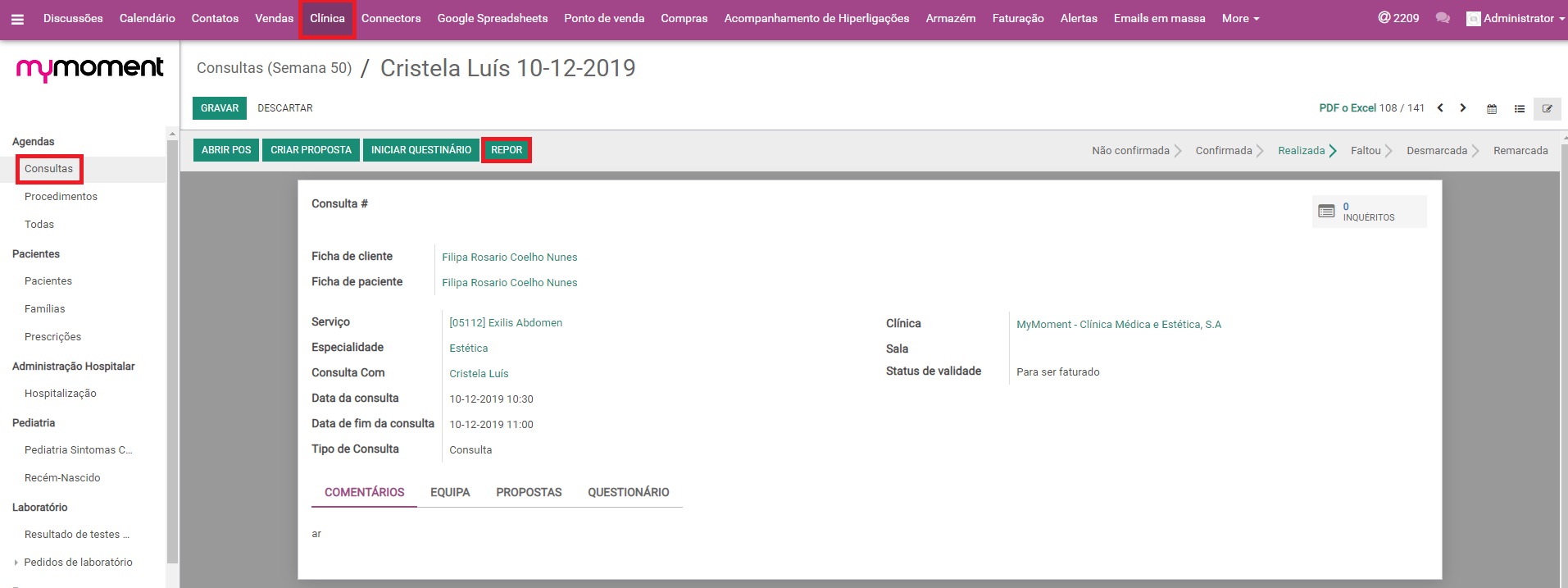Open MyMoment Clínica Médica e Estética link

1119,325
